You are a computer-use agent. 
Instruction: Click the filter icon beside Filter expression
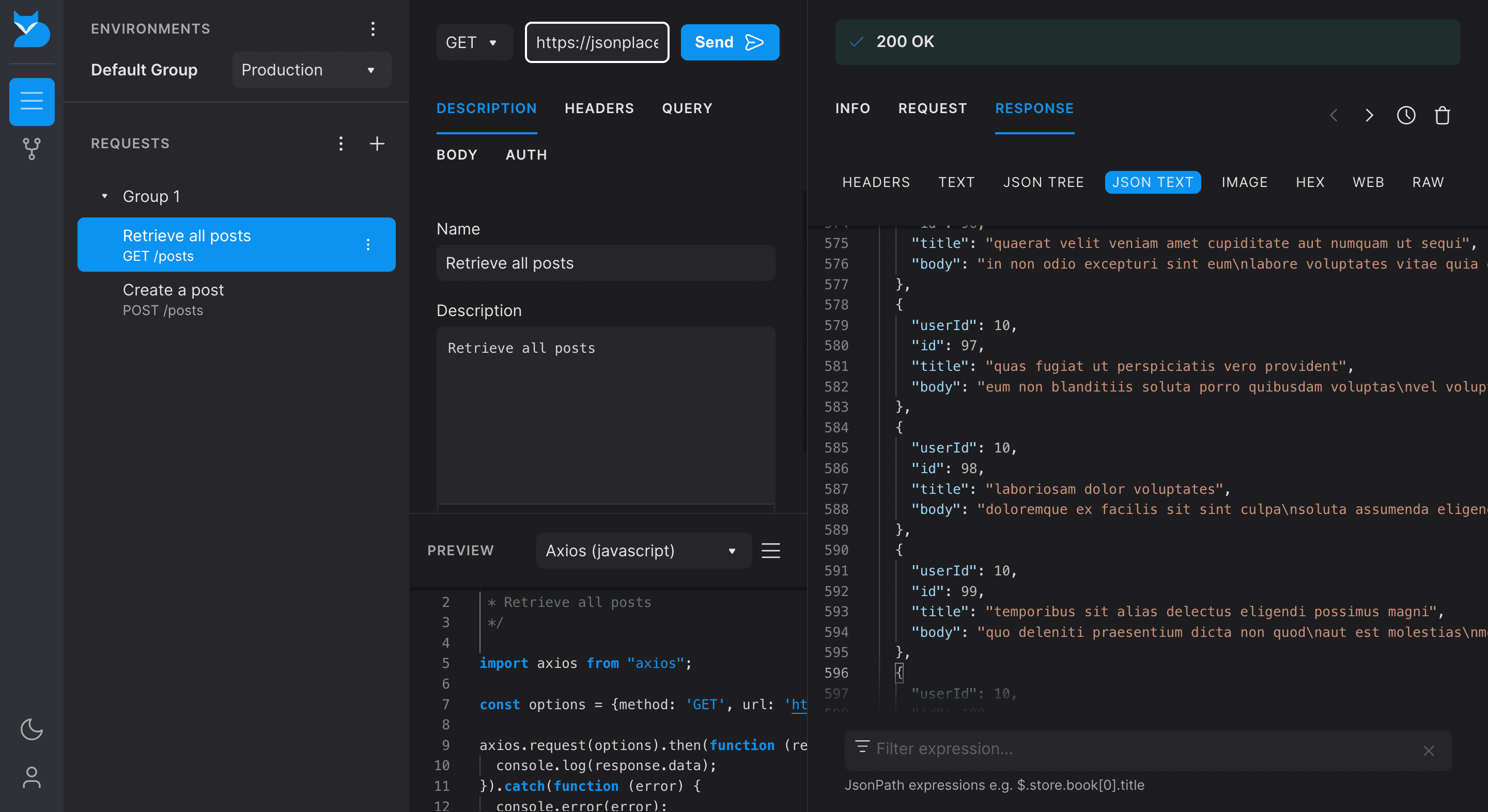pos(862,747)
